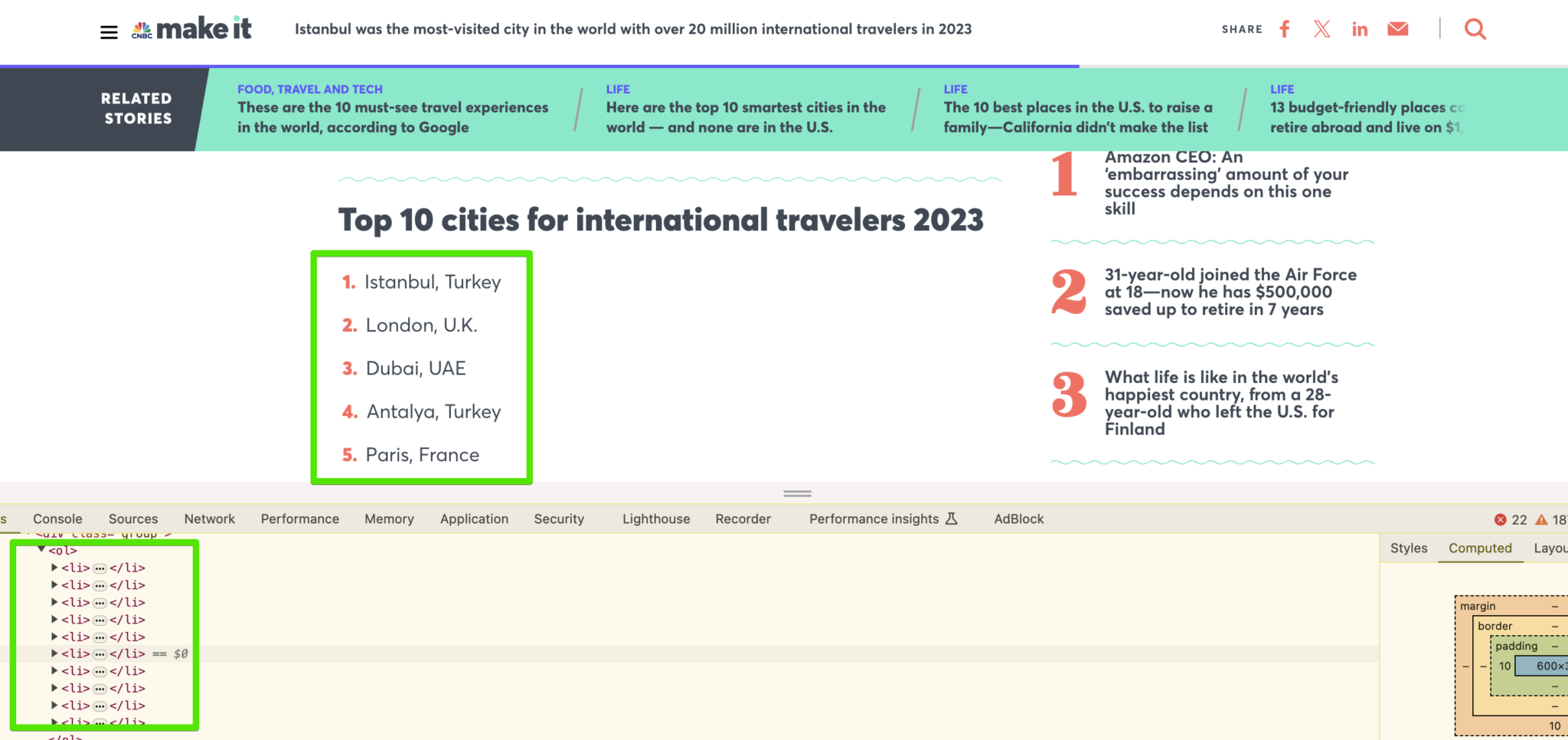1568x740 pixels.
Task: Share the article on Facebook
Action: click(1285, 29)
